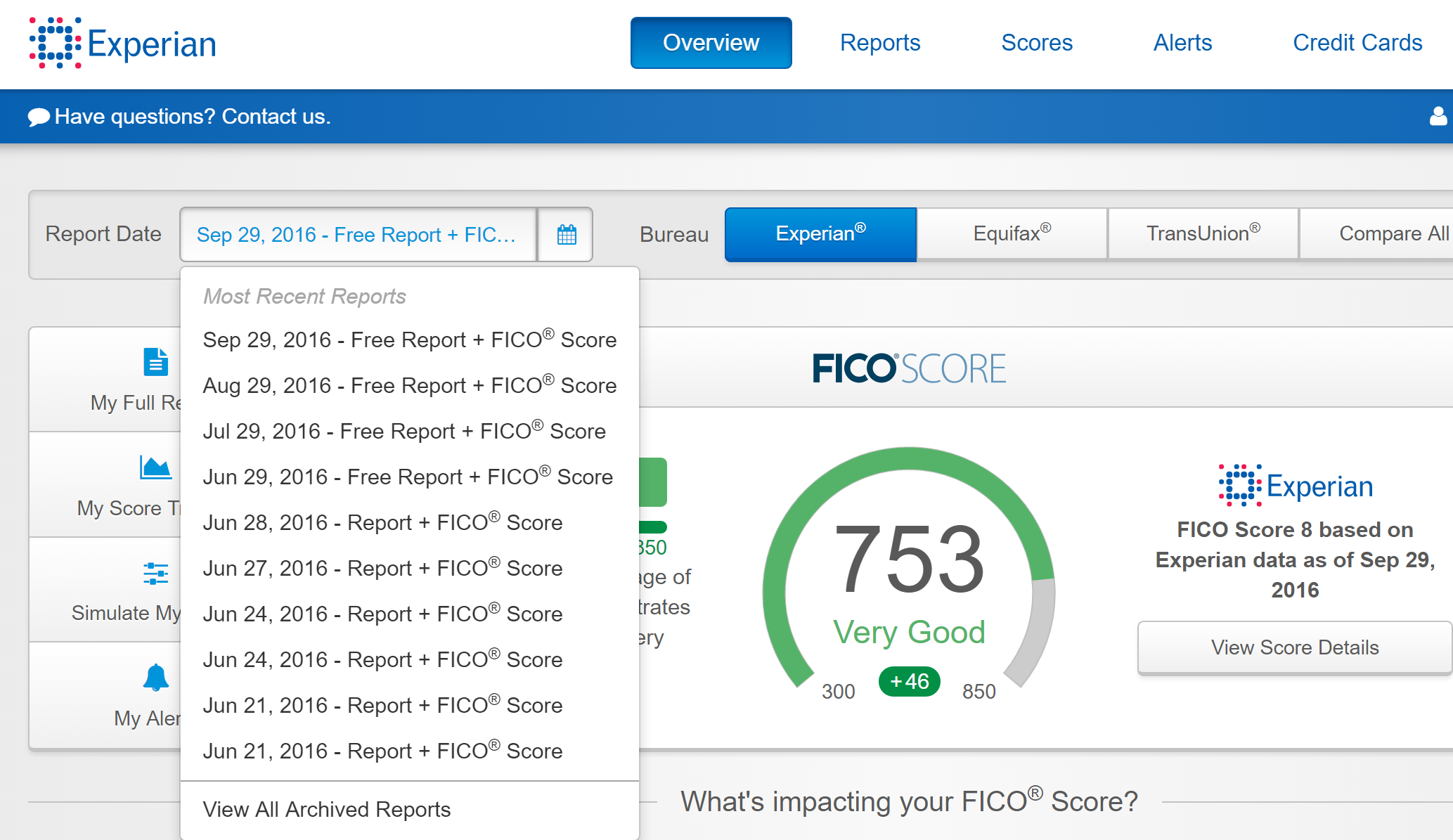Click the user profile icon in blue bar
The image size is (1453, 840).
[1438, 116]
